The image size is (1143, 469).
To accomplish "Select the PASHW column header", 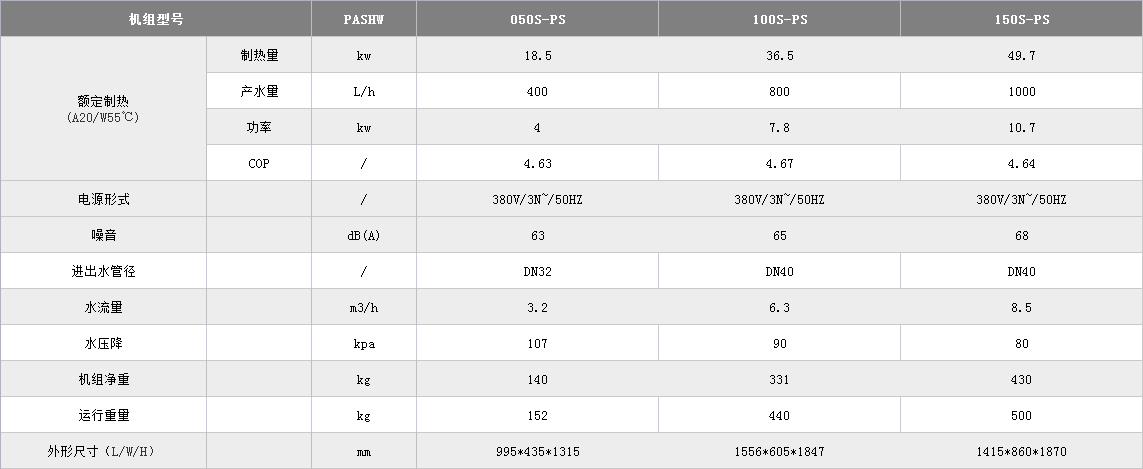I will [x=364, y=19].
